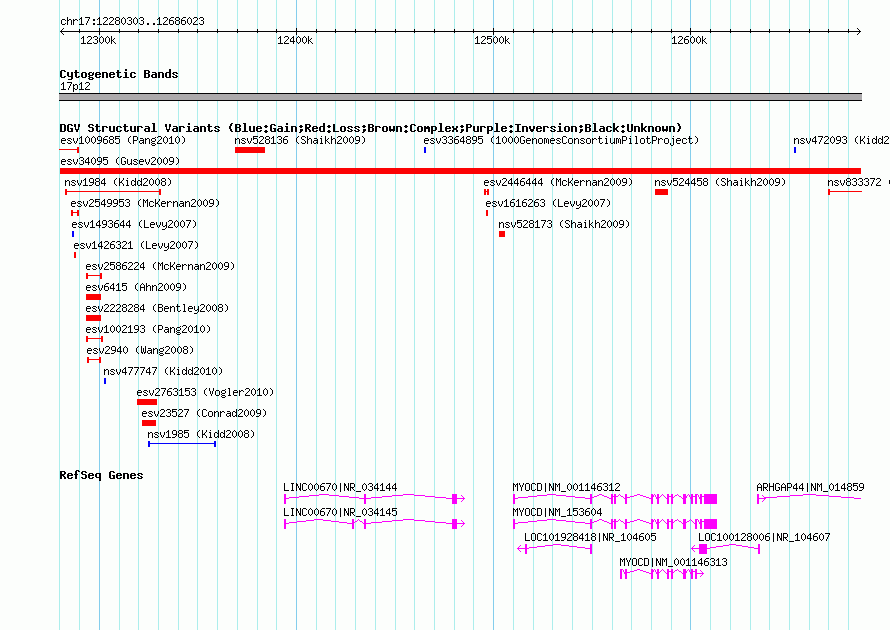Image resolution: width=890 pixels, height=630 pixels.
Task: Click esv2940 (Wang2008) label
Action: (140, 350)
